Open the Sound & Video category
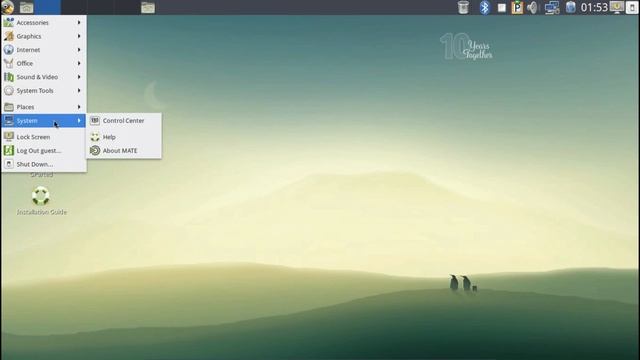The height and width of the screenshot is (360, 640). (44, 77)
